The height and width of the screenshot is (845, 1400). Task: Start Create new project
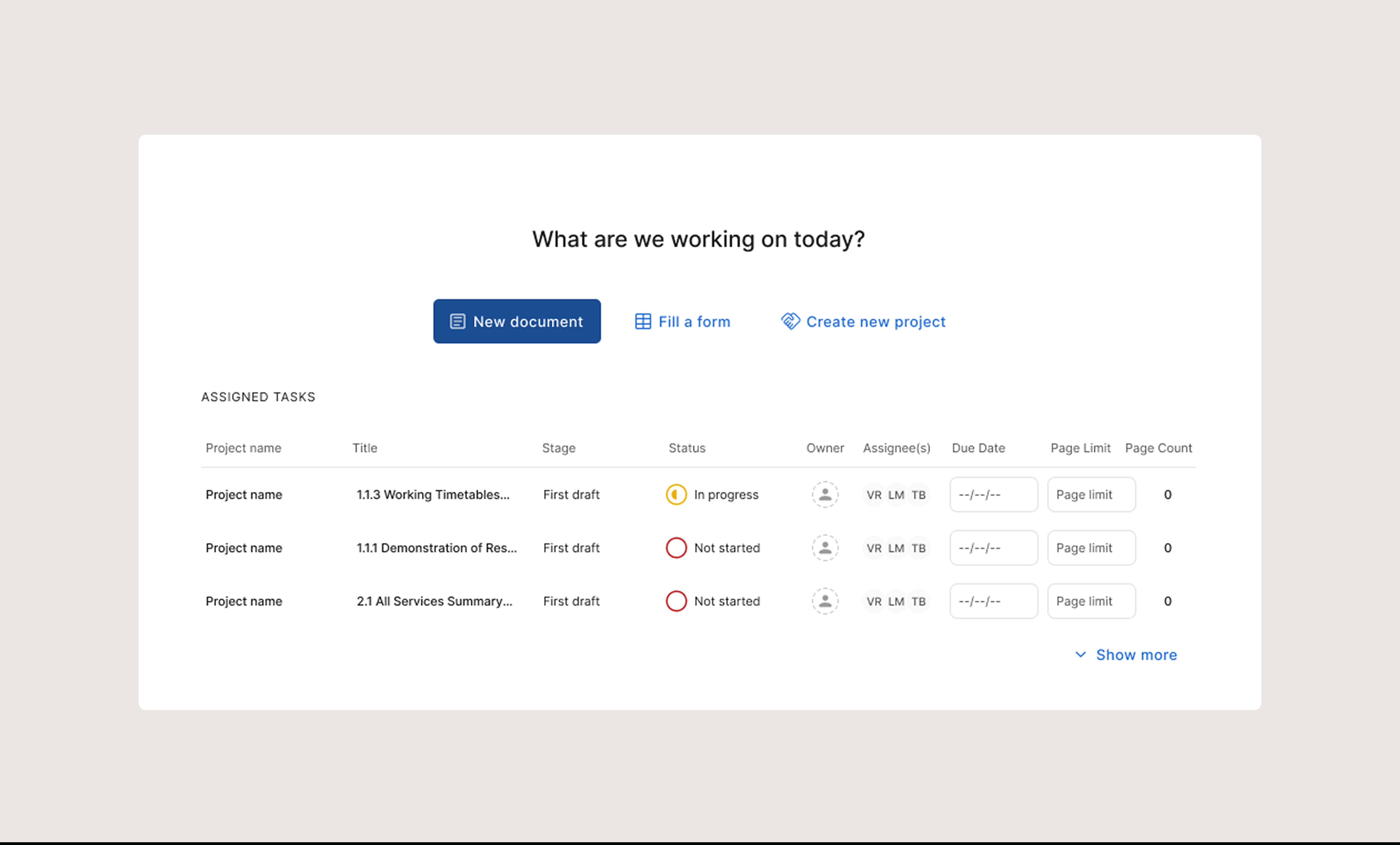(863, 322)
